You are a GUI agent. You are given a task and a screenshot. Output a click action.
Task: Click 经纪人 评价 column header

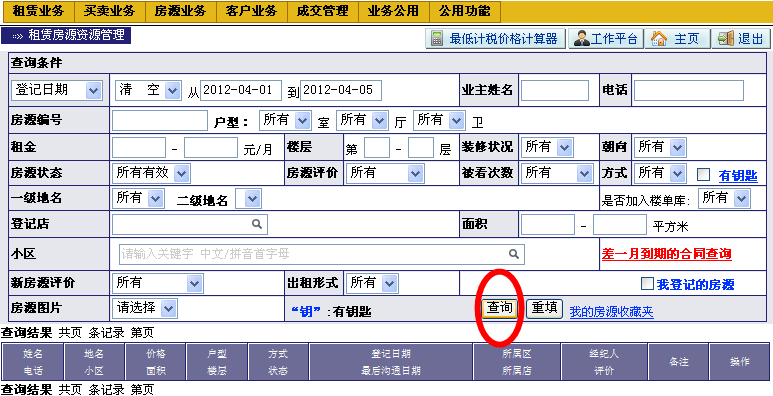[x=604, y=362]
